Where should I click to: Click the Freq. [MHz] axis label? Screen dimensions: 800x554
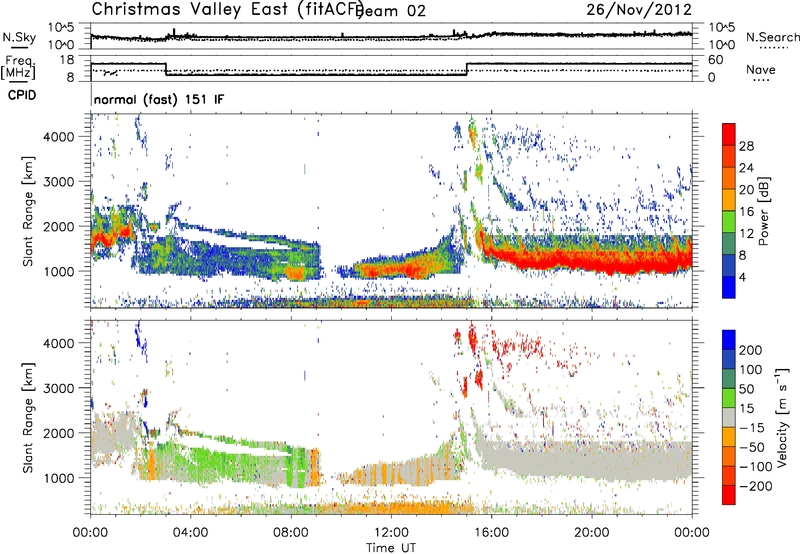click(x=18, y=68)
